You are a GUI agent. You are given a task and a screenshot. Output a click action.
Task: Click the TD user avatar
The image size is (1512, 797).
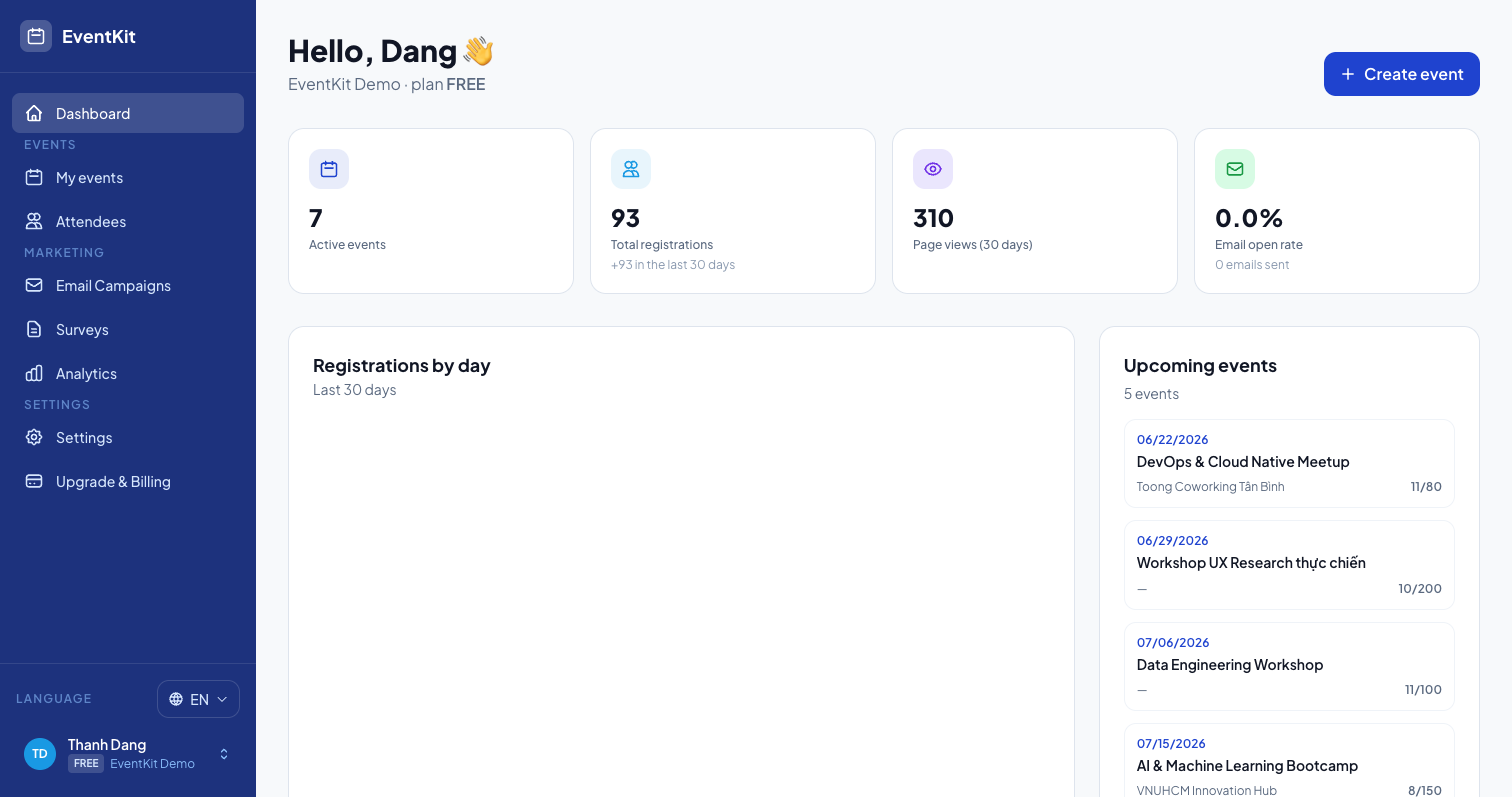40,753
